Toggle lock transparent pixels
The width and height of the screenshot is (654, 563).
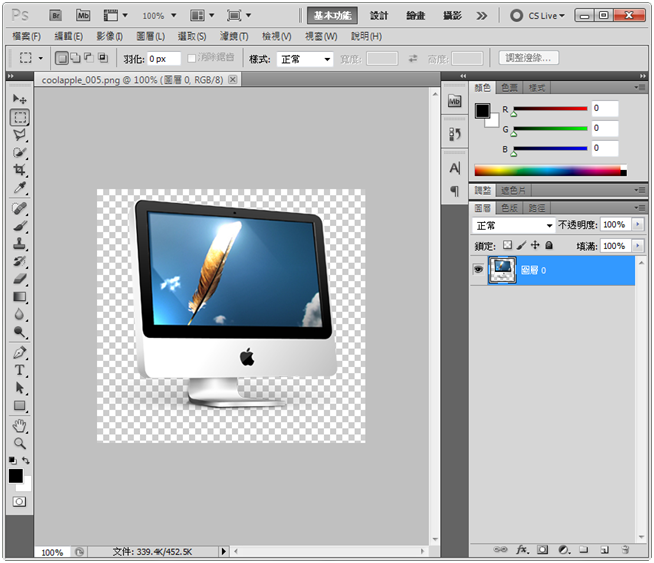coord(507,245)
